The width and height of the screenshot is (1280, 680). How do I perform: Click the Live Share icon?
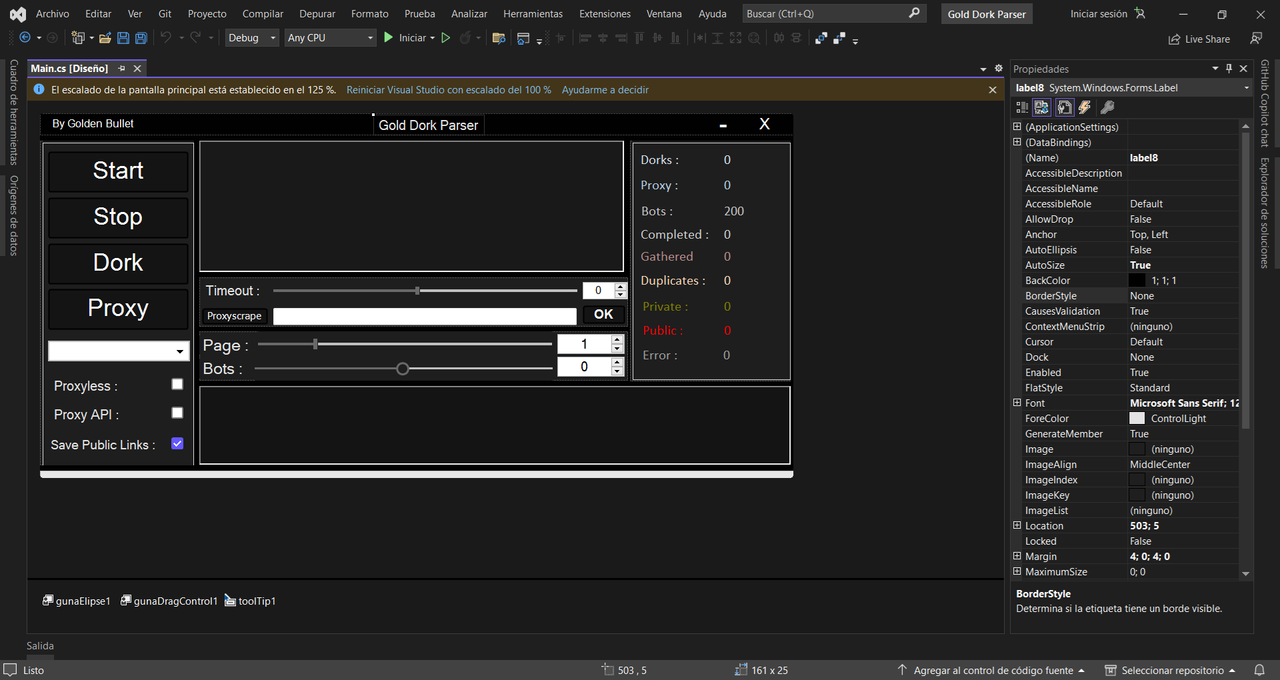[1199, 39]
